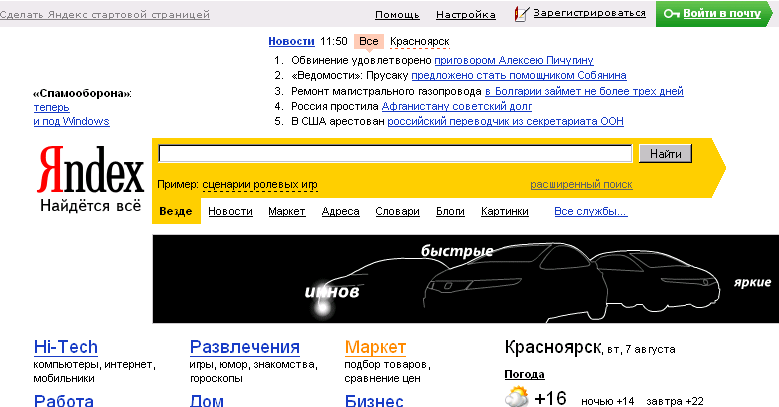Click 'подбор товаров, сравнение цен' description

(388, 371)
